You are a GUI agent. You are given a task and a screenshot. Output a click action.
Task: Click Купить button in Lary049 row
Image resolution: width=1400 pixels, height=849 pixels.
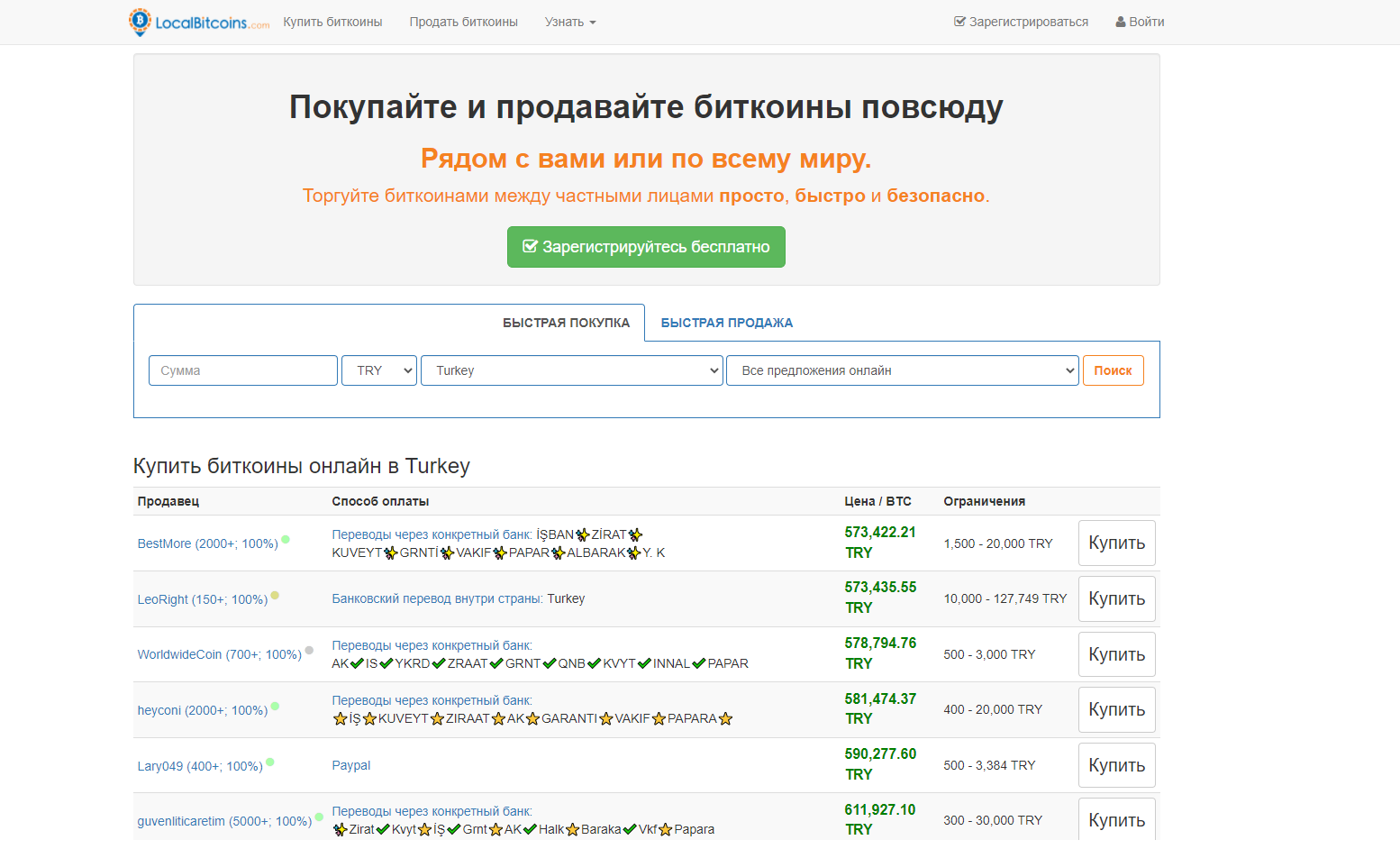(x=1116, y=765)
